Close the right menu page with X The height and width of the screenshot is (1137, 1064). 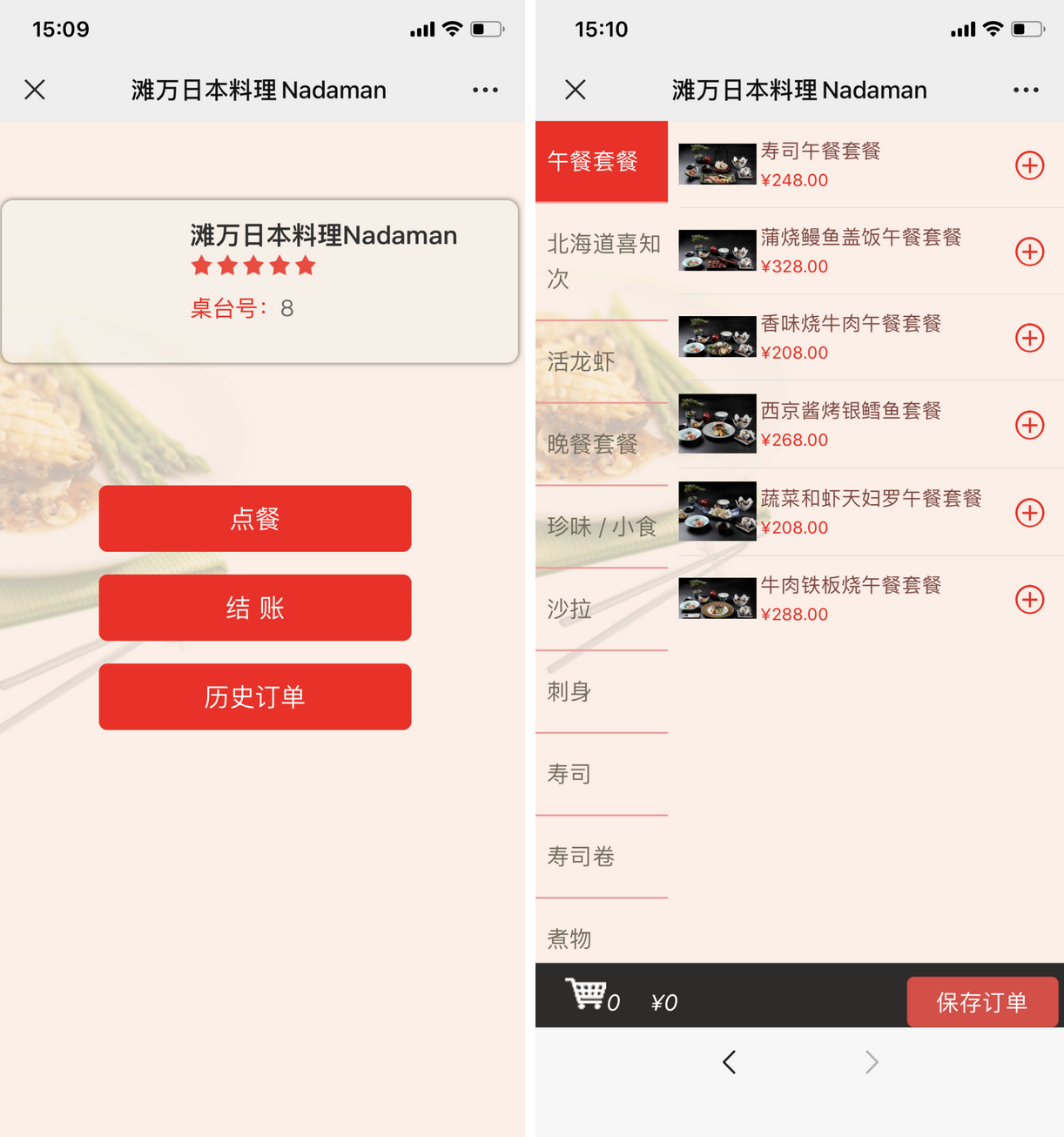(576, 90)
